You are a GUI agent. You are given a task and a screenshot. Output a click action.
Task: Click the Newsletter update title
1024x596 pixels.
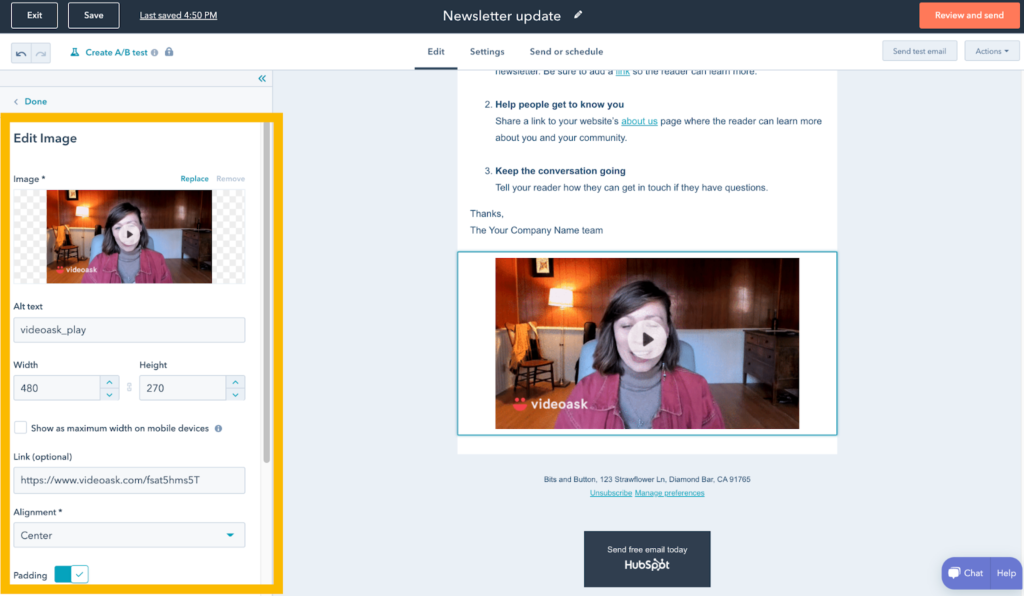click(x=502, y=16)
